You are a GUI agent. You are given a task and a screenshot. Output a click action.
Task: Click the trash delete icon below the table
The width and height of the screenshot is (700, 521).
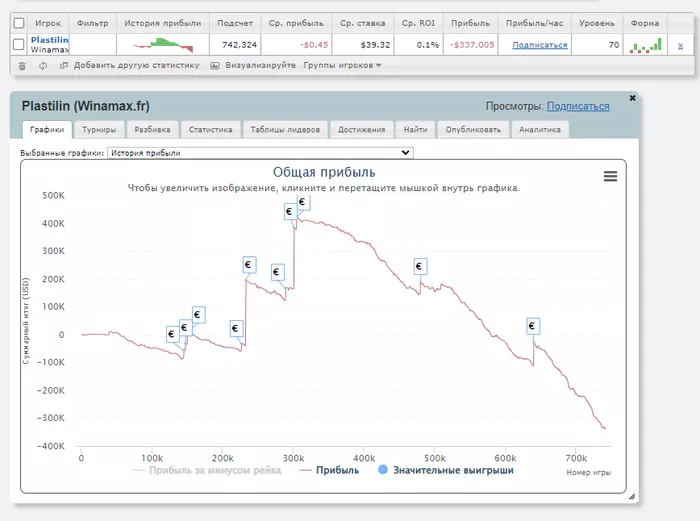click(x=22, y=65)
